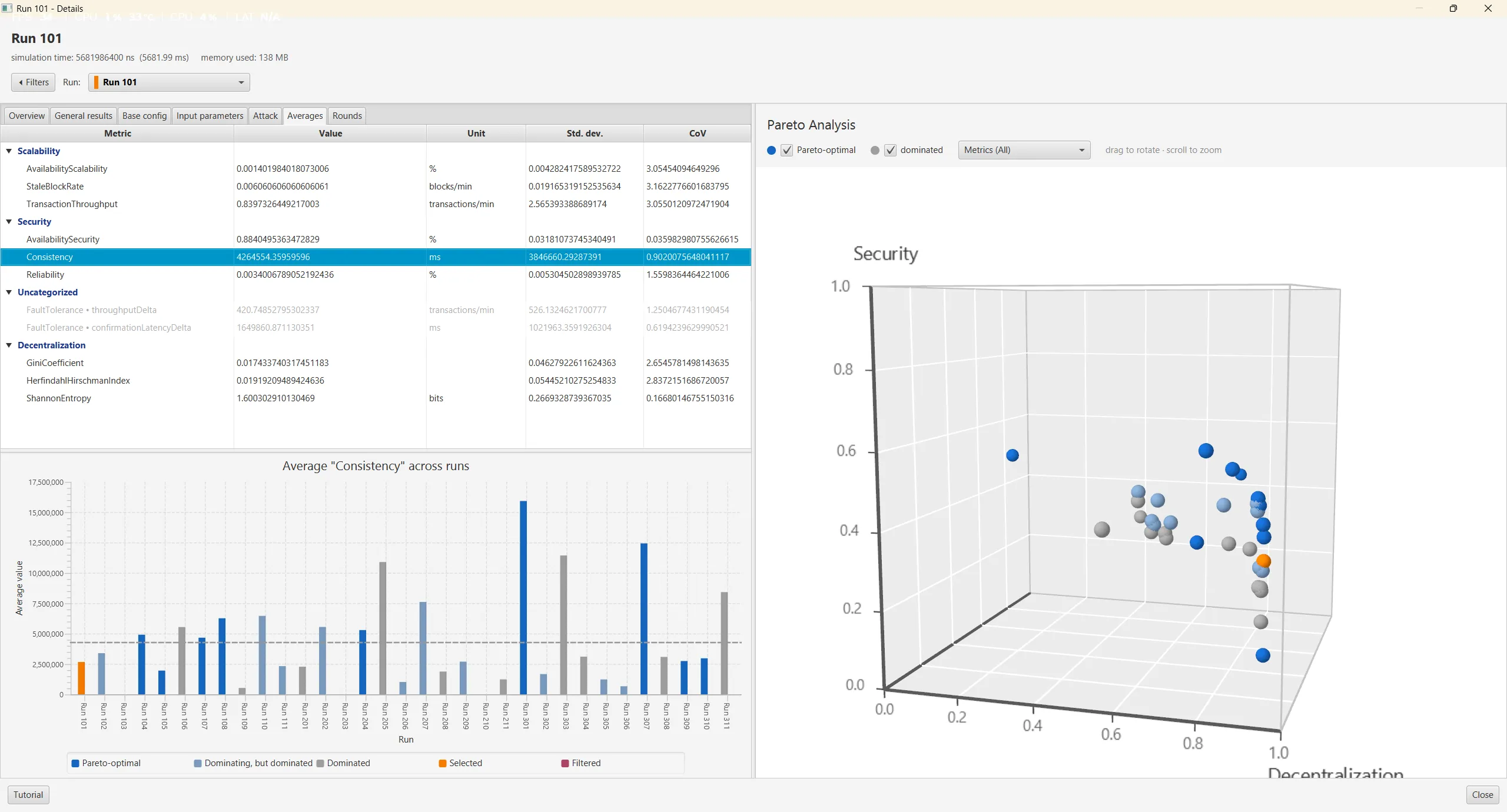Click the Consistency highlighted row
Viewport: 1507px width, 812px height.
[x=376, y=257]
